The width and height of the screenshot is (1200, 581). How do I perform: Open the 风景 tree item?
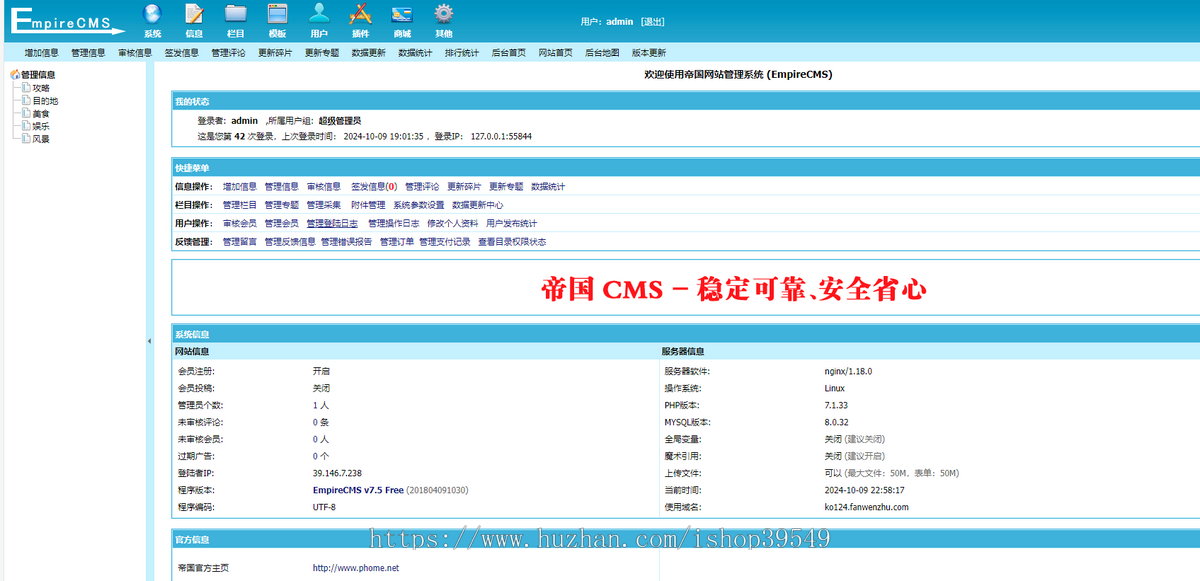click(x=41, y=139)
